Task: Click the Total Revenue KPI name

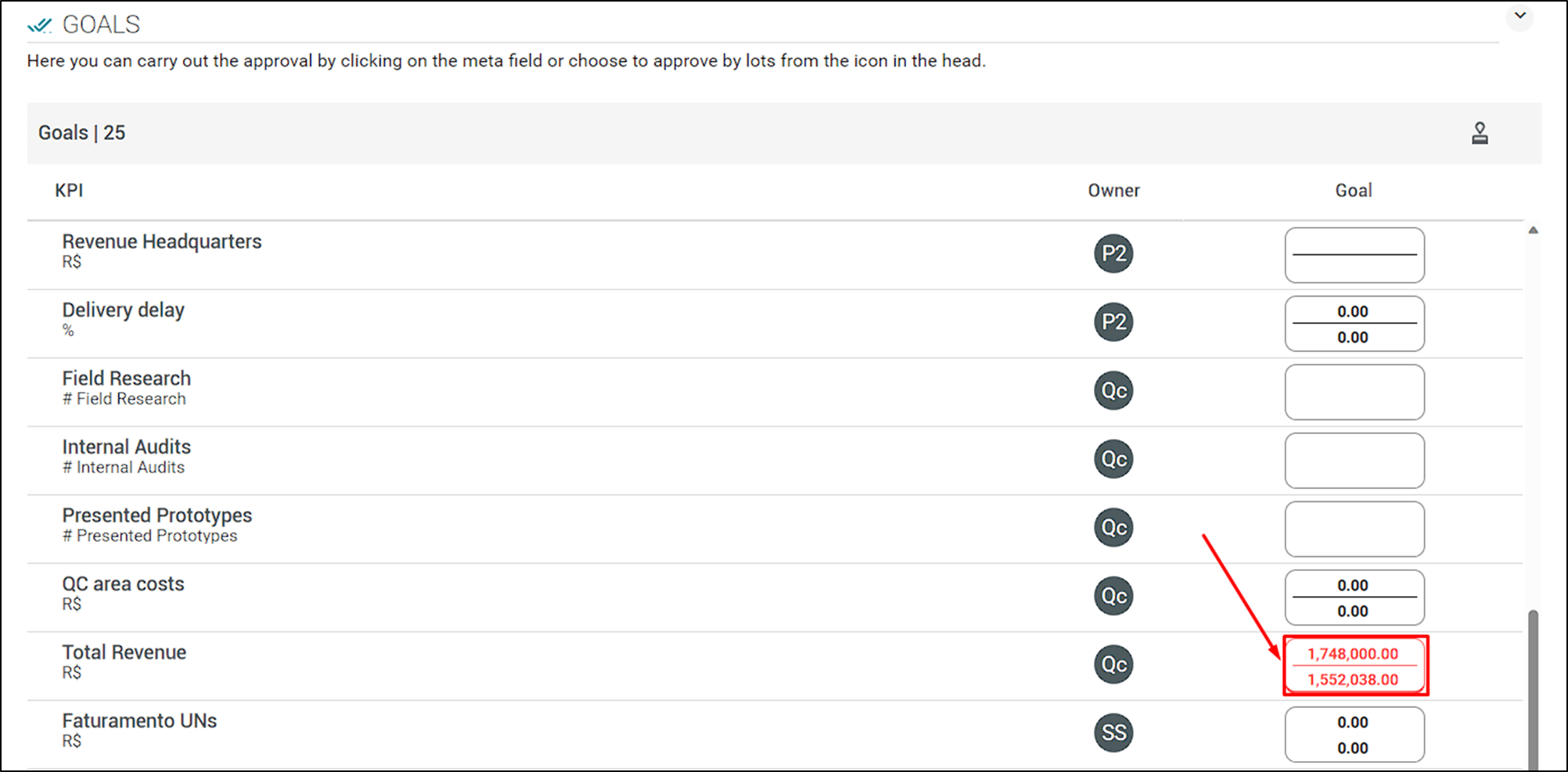Action: tap(124, 652)
